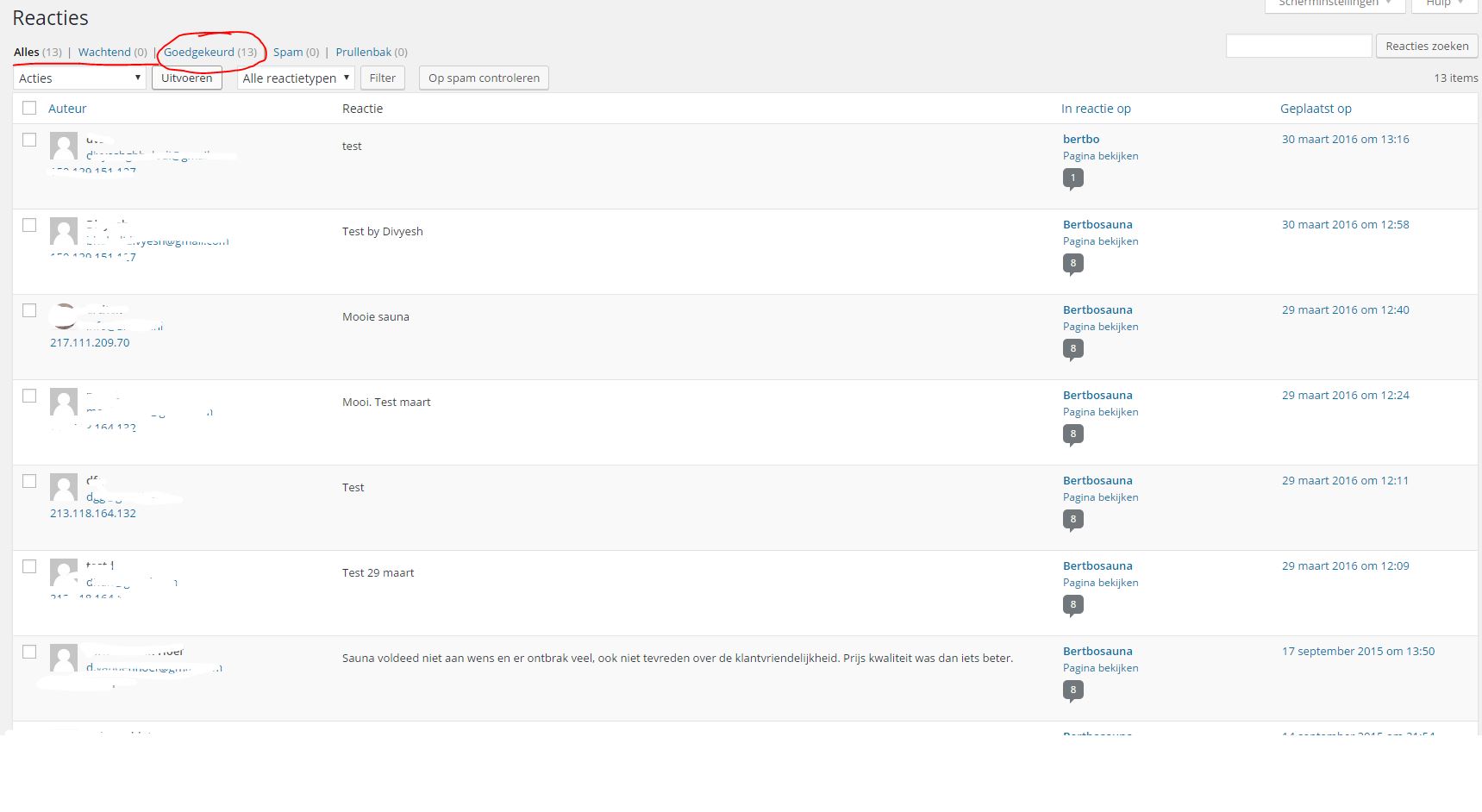Select checkbox for 'test' 13:16 comment

[x=29, y=140]
